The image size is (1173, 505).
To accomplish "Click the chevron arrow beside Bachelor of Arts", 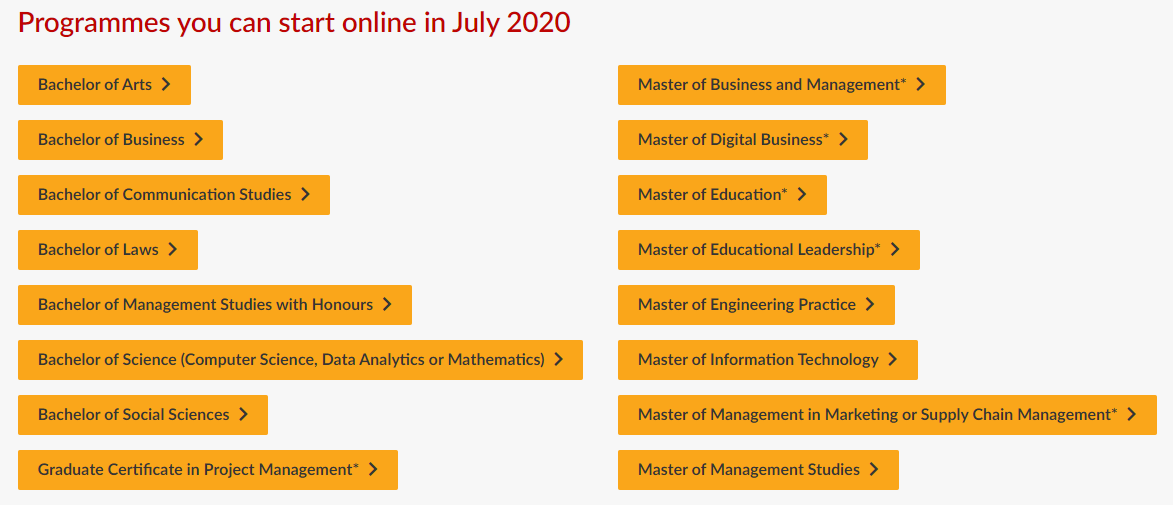I will pyautogui.click(x=166, y=85).
